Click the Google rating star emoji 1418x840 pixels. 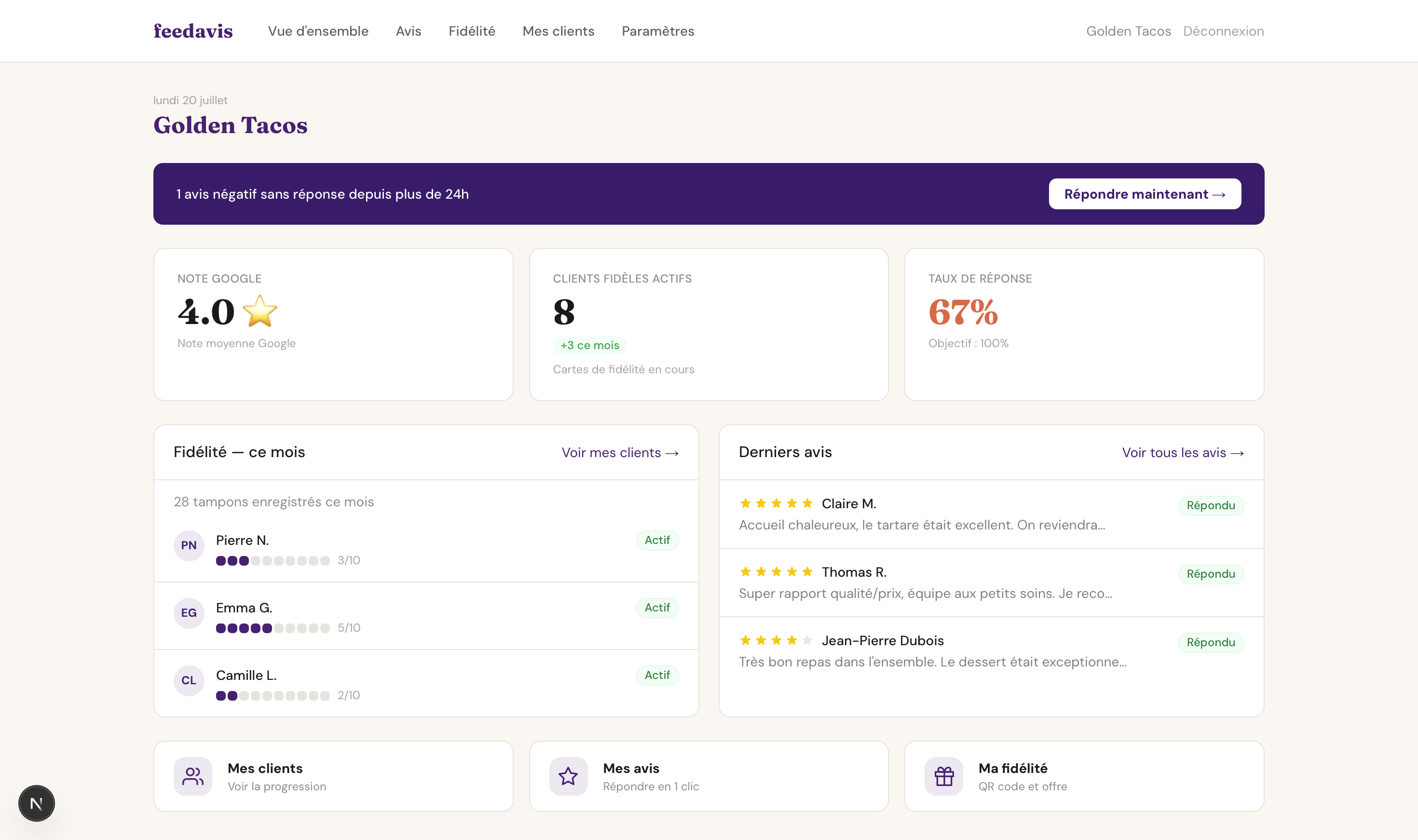pos(260,312)
